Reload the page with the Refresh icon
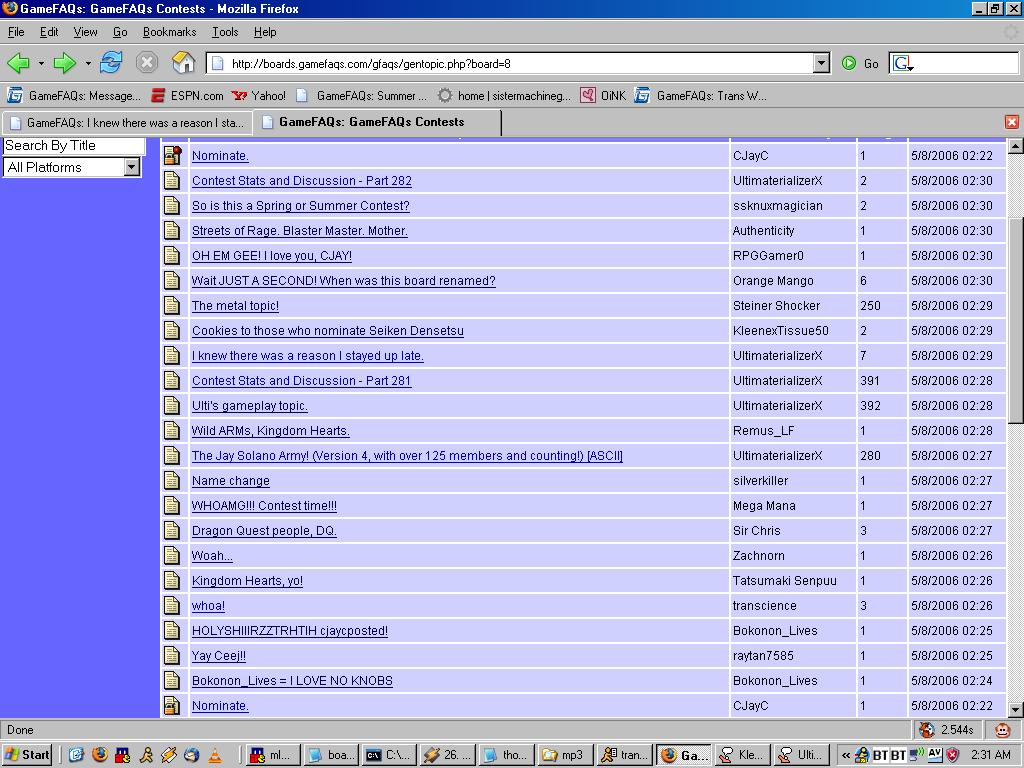The height and width of the screenshot is (768, 1024). (x=111, y=63)
